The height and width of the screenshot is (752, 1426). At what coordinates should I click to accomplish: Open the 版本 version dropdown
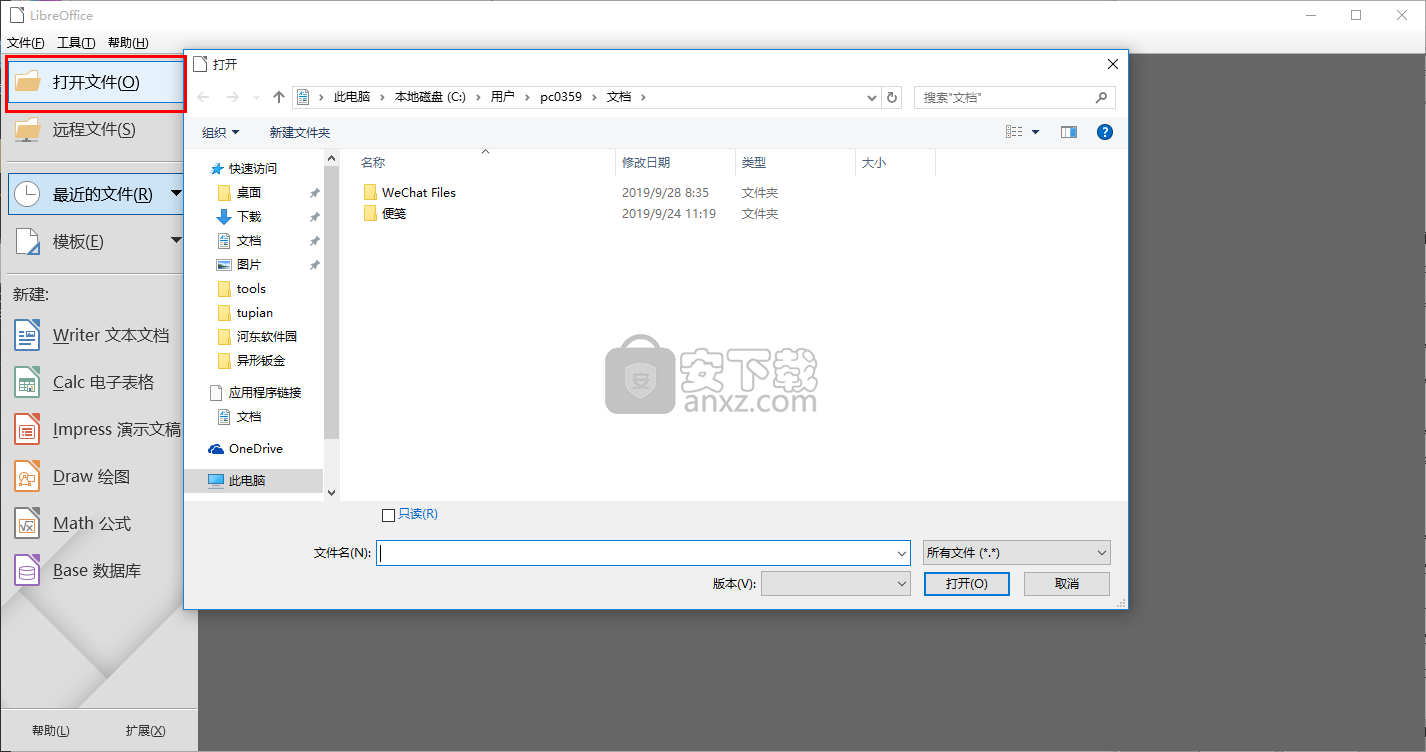coord(835,584)
